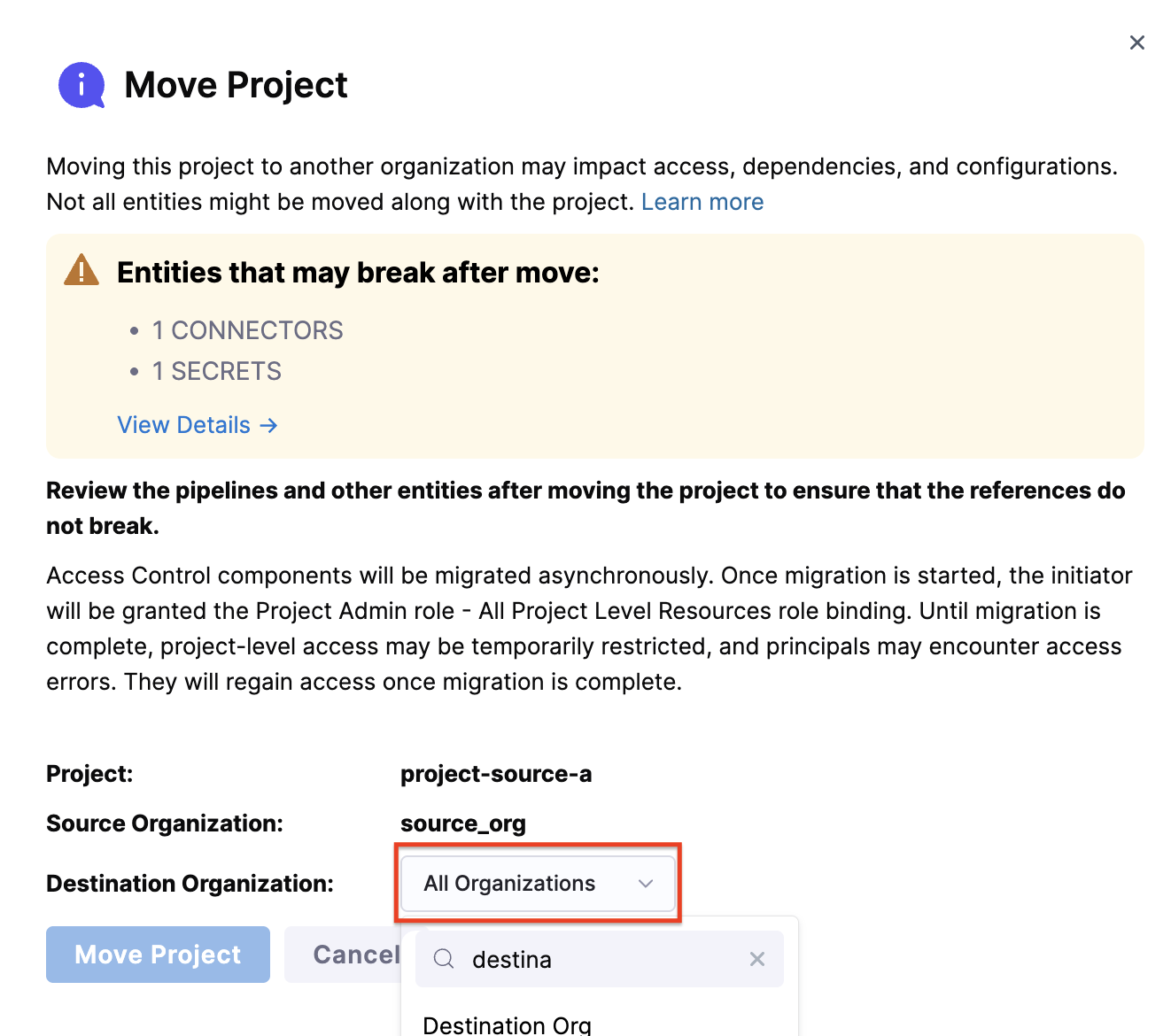
Task: Click the source_org organization name
Action: tap(463, 823)
